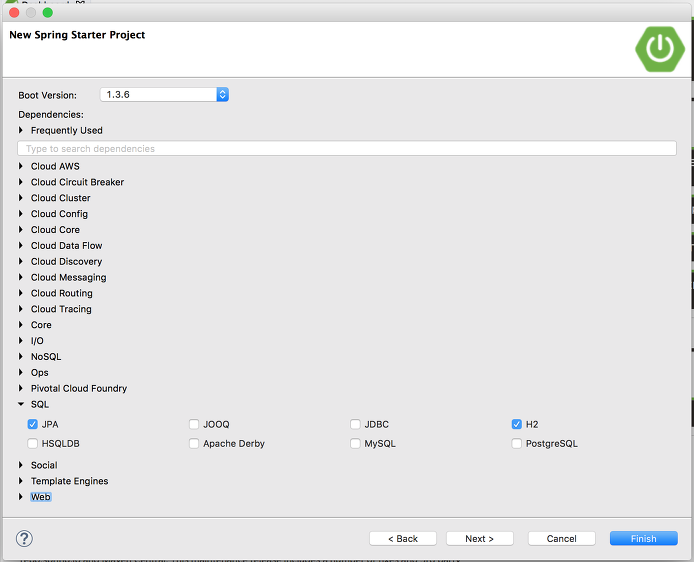The width and height of the screenshot is (694, 562).
Task: Enable the JOOQ checkbox
Action: point(194,424)
